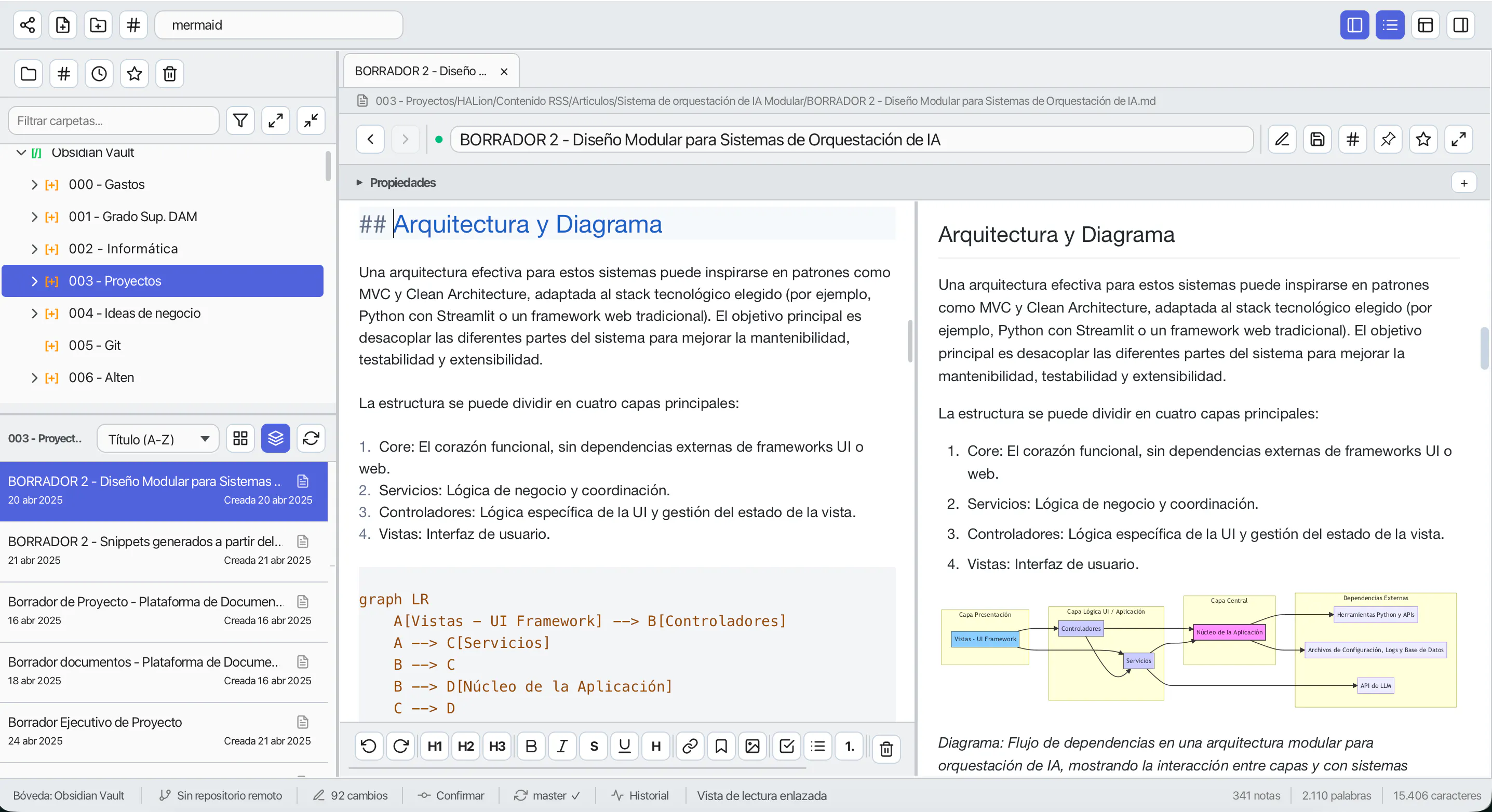Image resolution: width=1492 pixels, height=812 pixels.
Task: Open the graph view icon in top bar
Action: click(27, 25)
